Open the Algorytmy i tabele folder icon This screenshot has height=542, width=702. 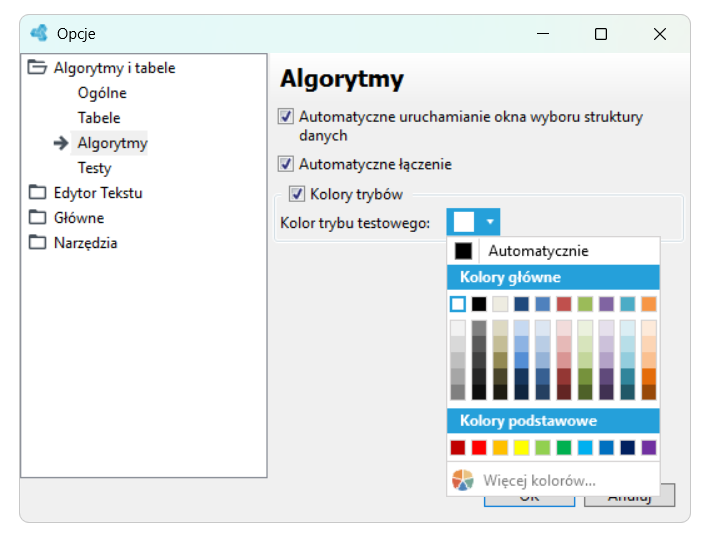point(37,67)
